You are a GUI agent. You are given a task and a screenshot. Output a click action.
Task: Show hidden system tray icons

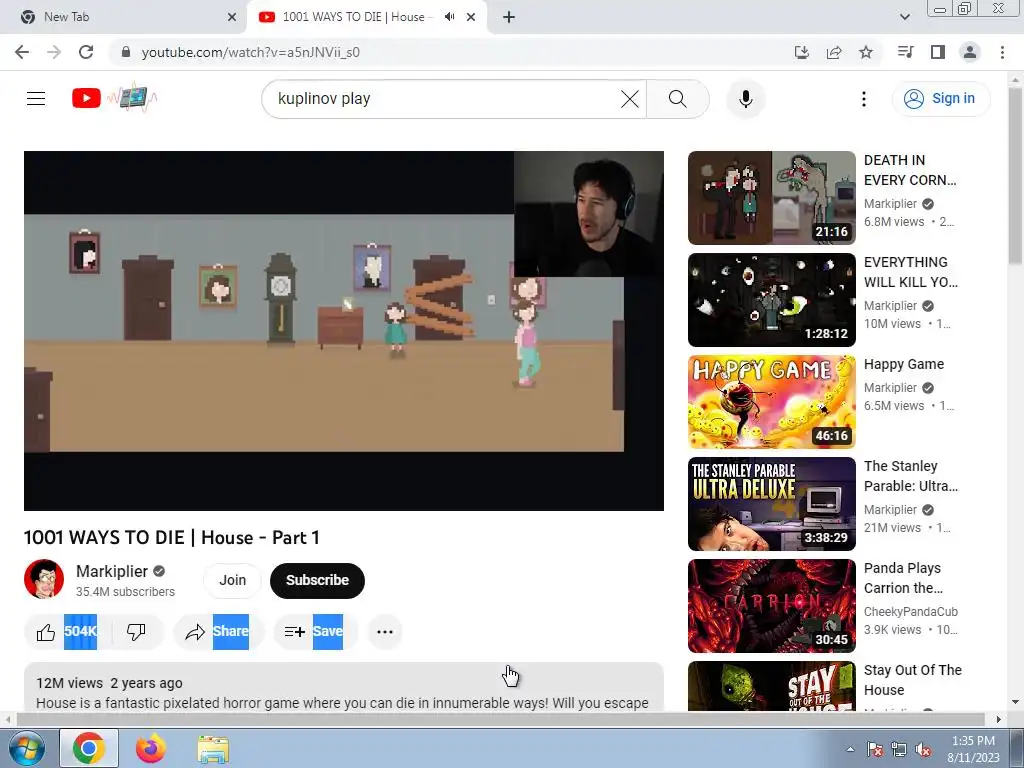[850, 749]
